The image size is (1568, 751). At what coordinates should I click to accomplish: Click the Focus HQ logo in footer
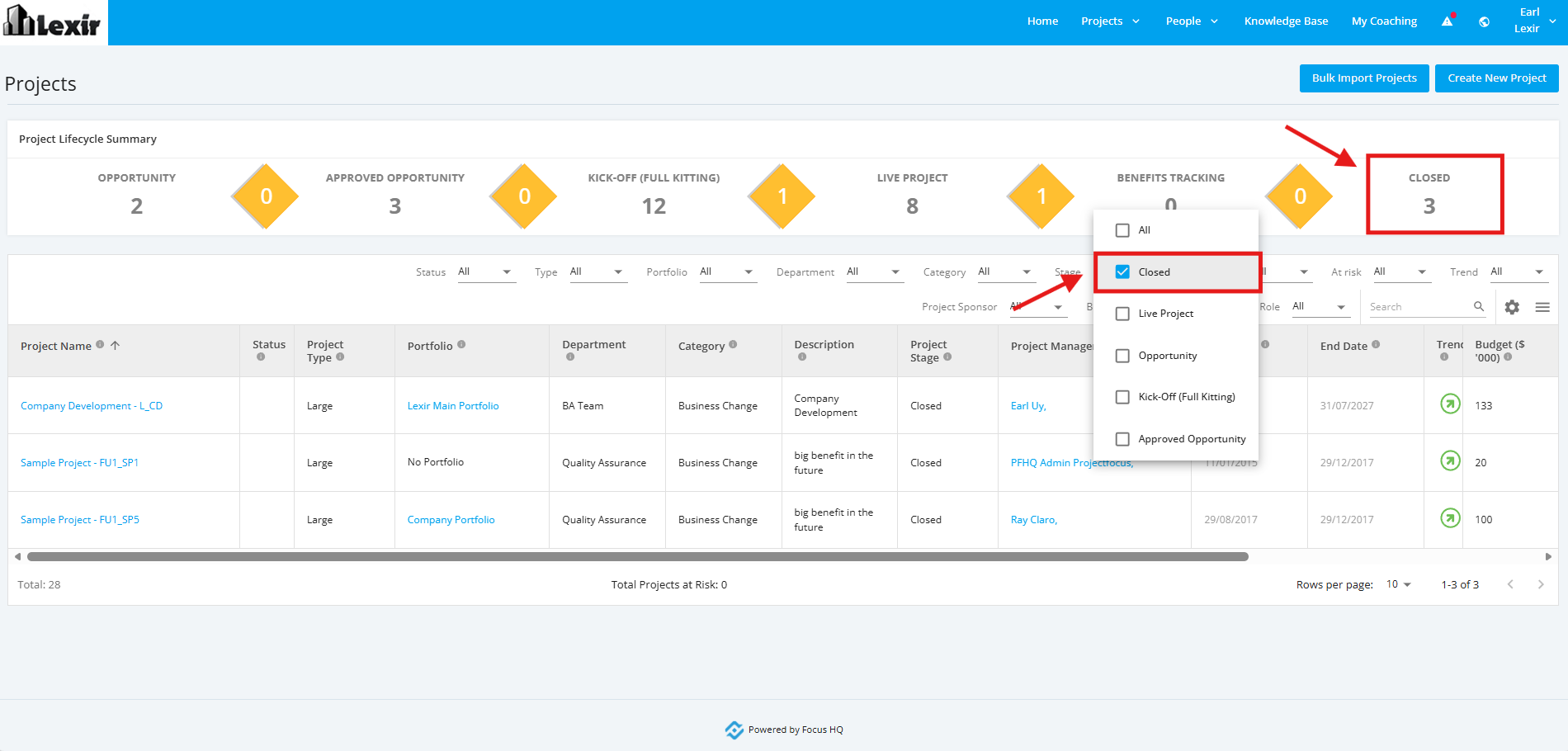(x=734, y=730)
